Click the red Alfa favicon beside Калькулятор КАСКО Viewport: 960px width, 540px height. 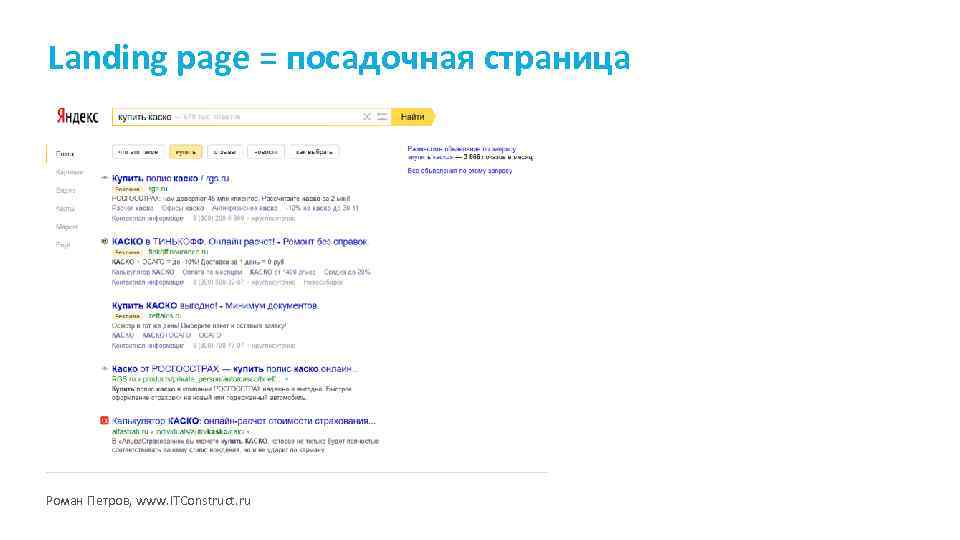104,421
